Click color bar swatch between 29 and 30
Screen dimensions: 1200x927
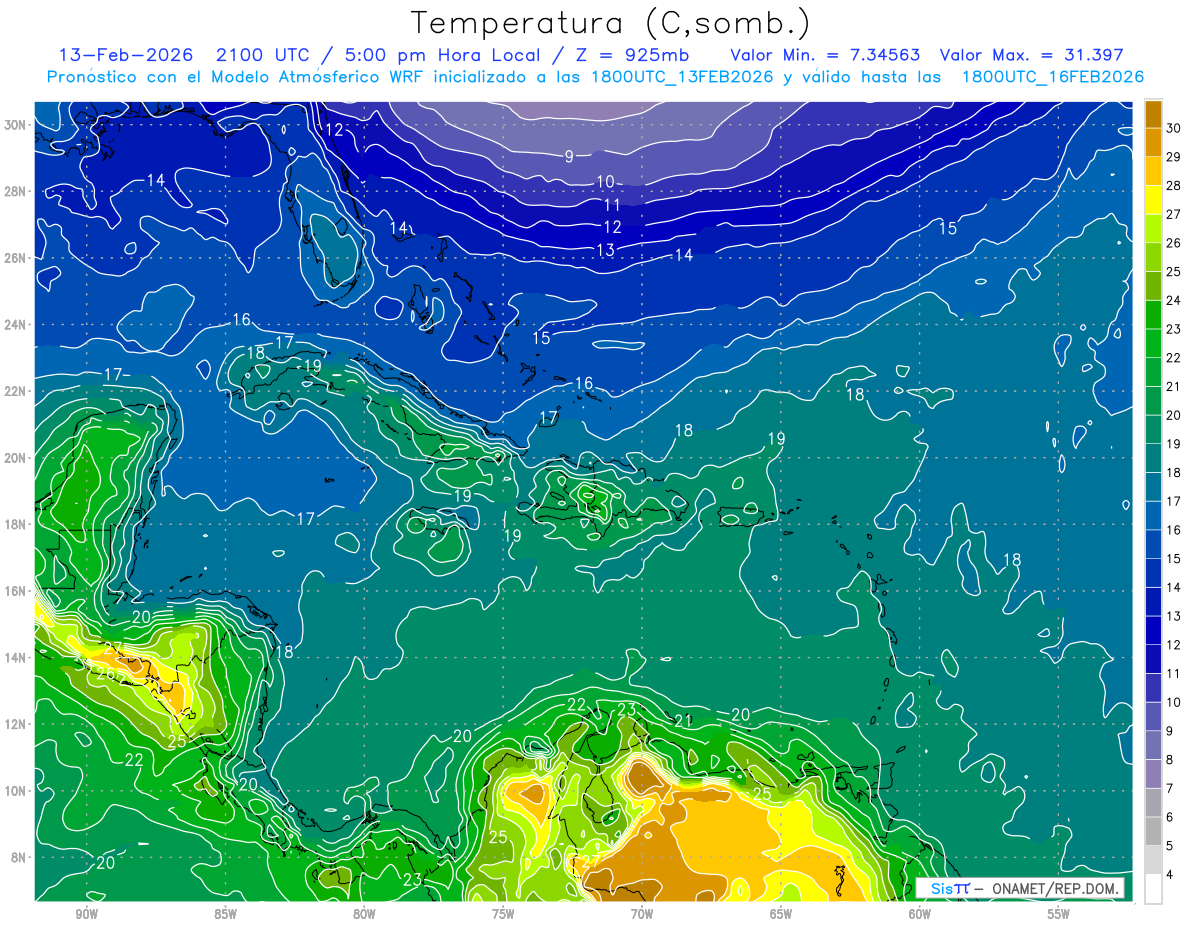coord(1153,142)
